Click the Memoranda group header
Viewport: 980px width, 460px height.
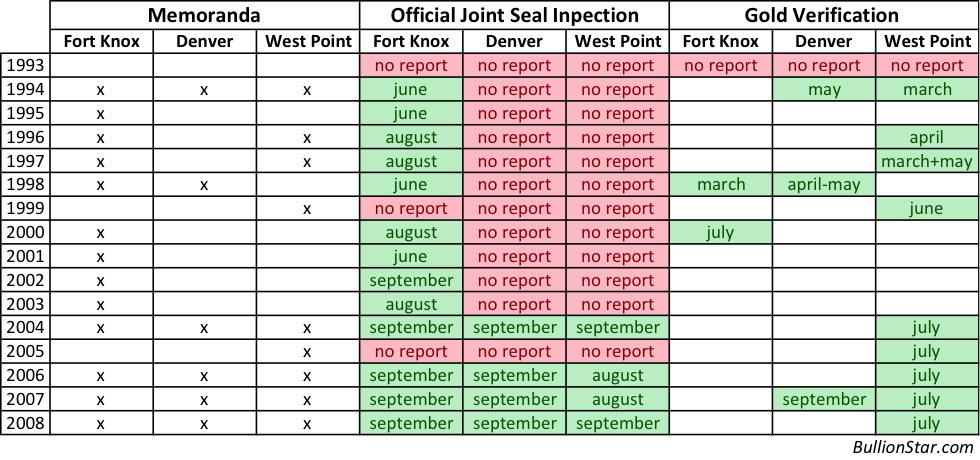coord(205,15)
